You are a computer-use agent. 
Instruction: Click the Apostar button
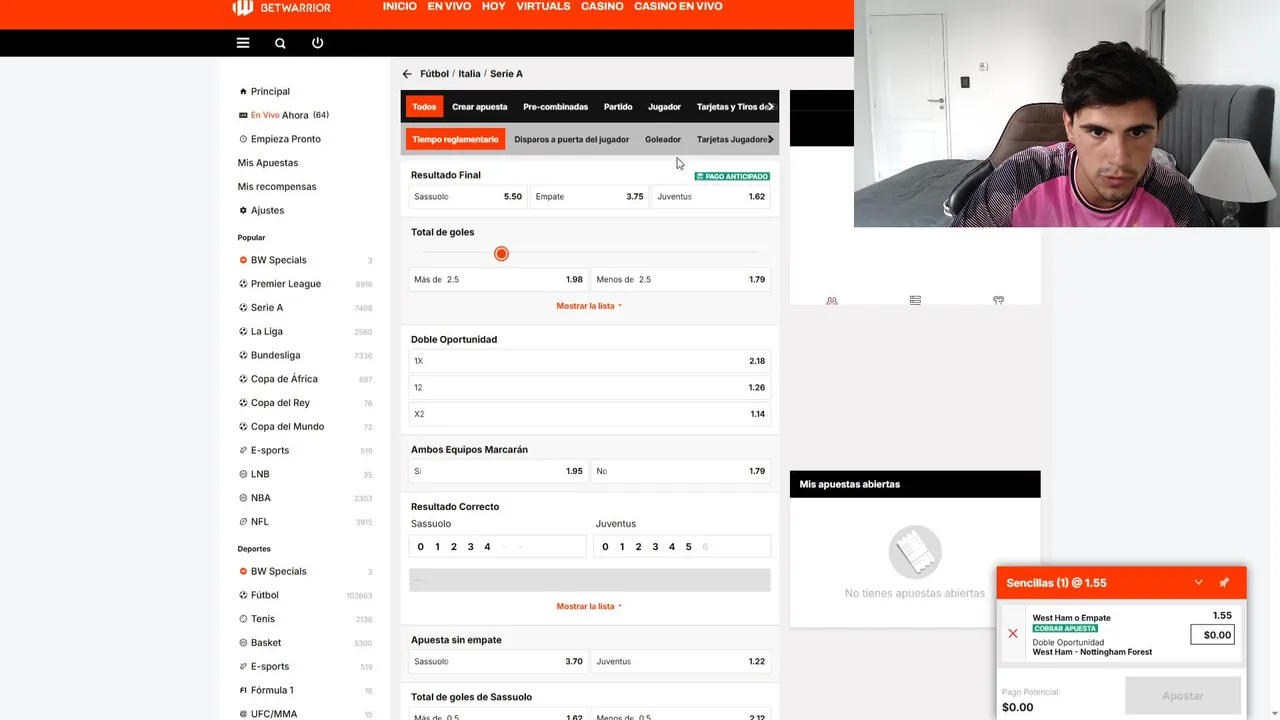1183,696
